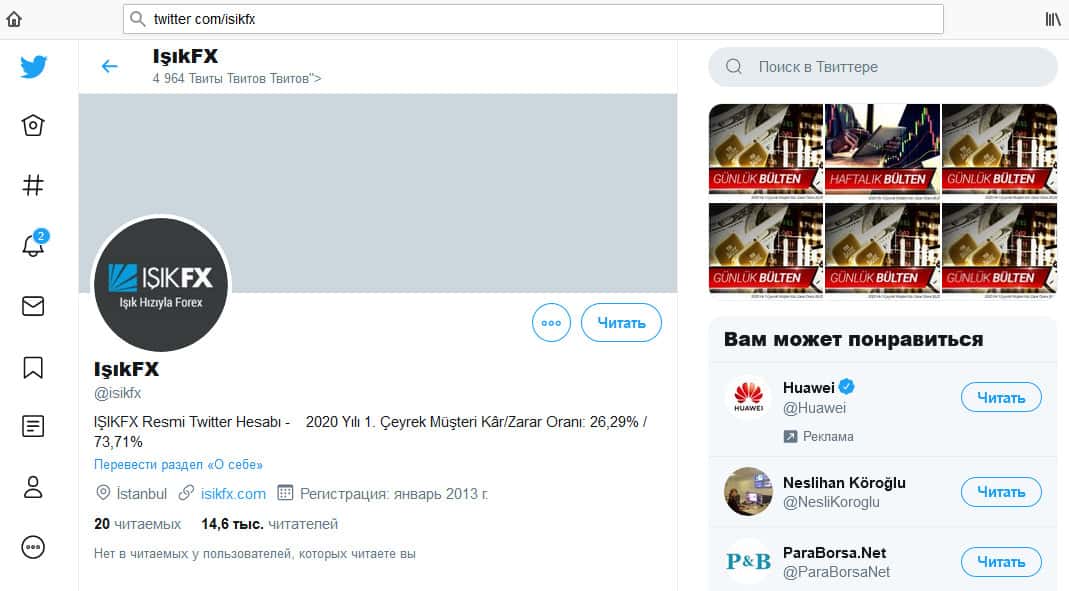Click the address bar search magnifier icon
The image size is (1069, 591).
[138, 19]
